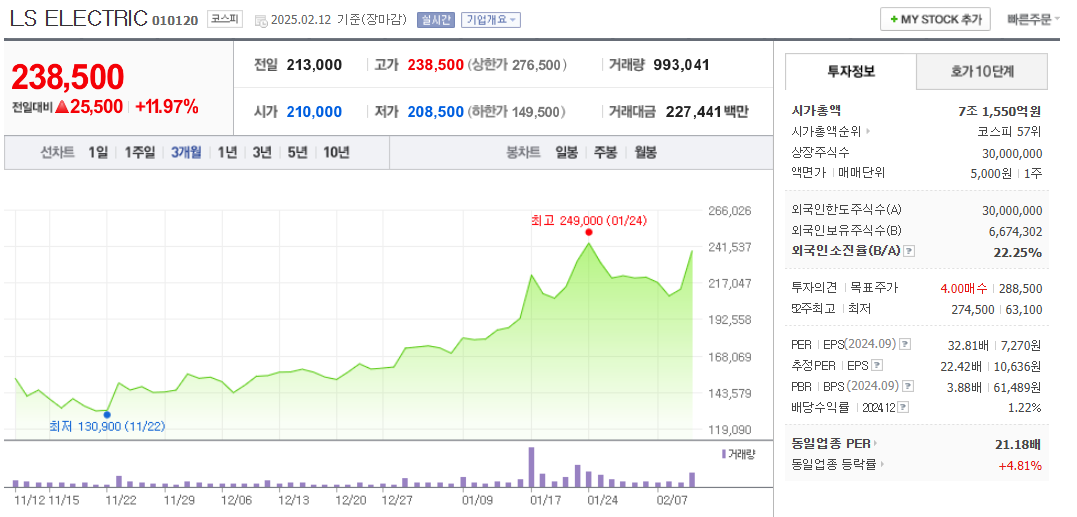Add this stock via MY STOCK 추가
The image size is (1077, 517).
click(x=935, y=19)
